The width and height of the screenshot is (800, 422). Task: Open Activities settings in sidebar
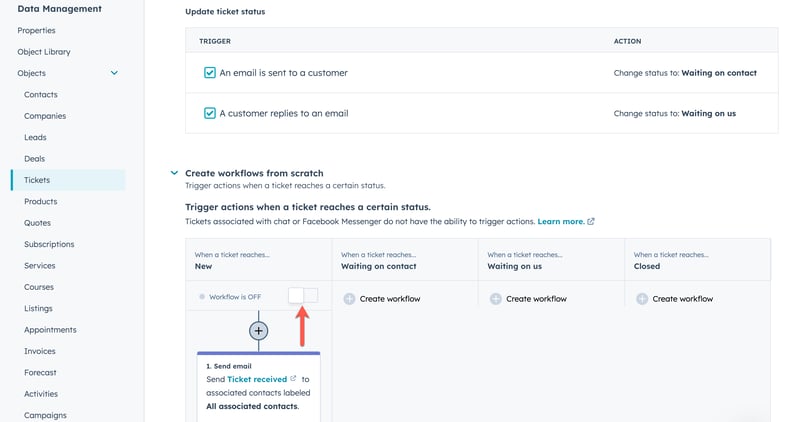pyautogui.click(x=41, y=394)
